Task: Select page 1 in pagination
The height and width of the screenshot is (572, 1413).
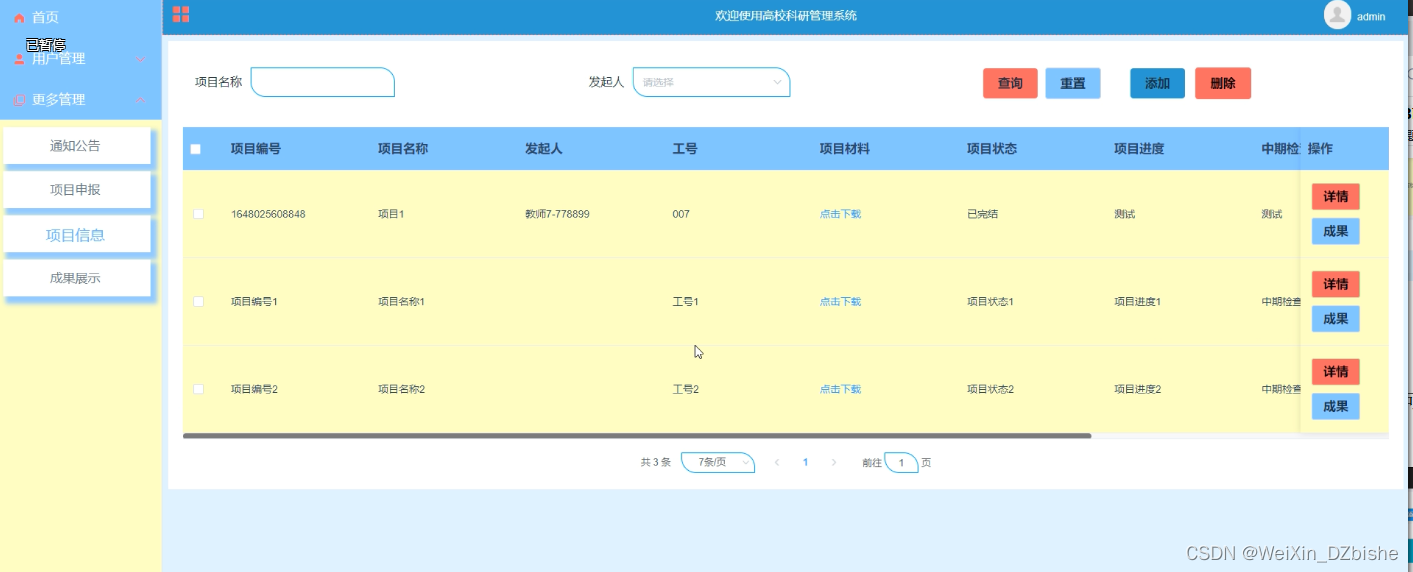Action: [805, 462]
